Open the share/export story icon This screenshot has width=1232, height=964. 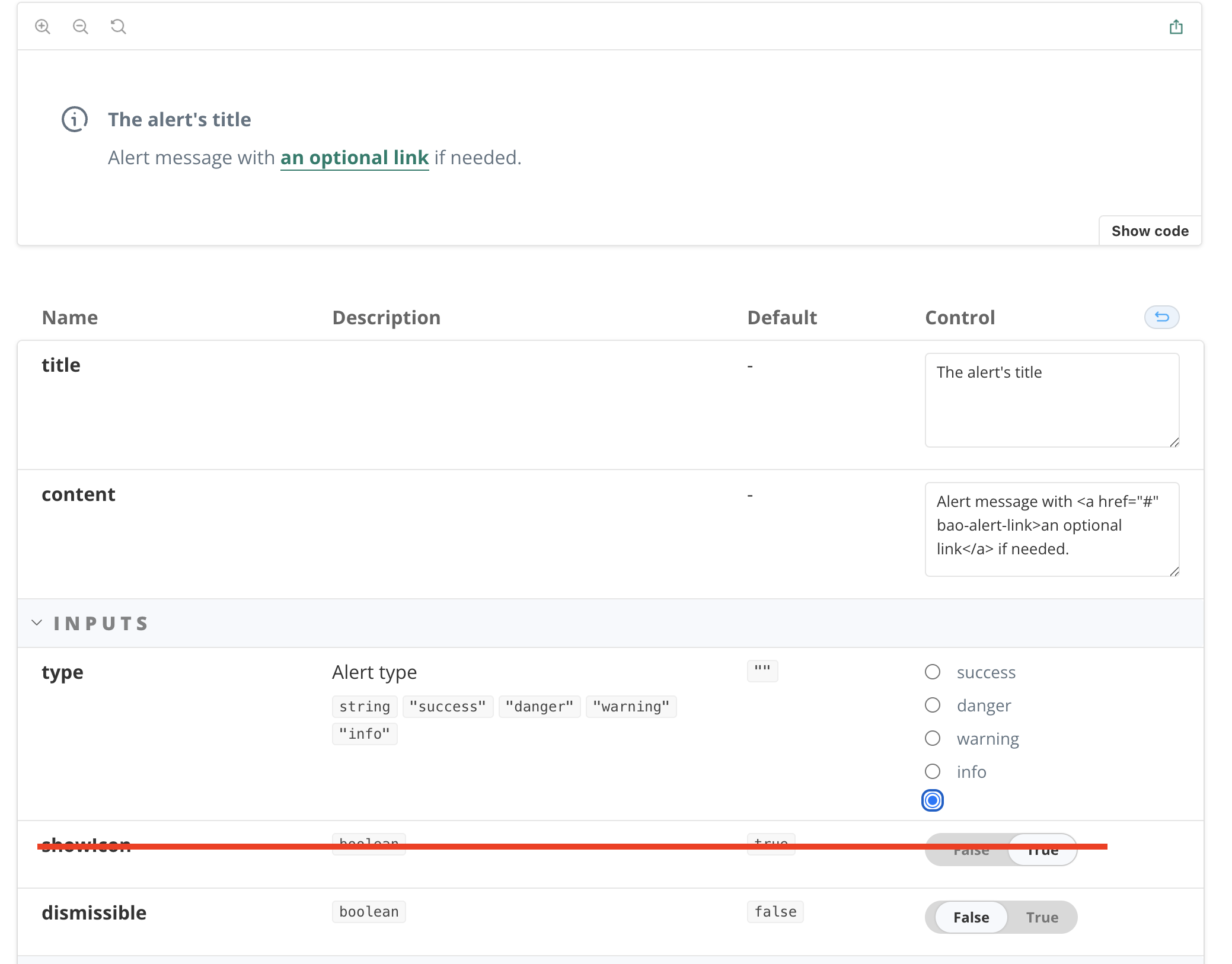tap(1176, 26)
